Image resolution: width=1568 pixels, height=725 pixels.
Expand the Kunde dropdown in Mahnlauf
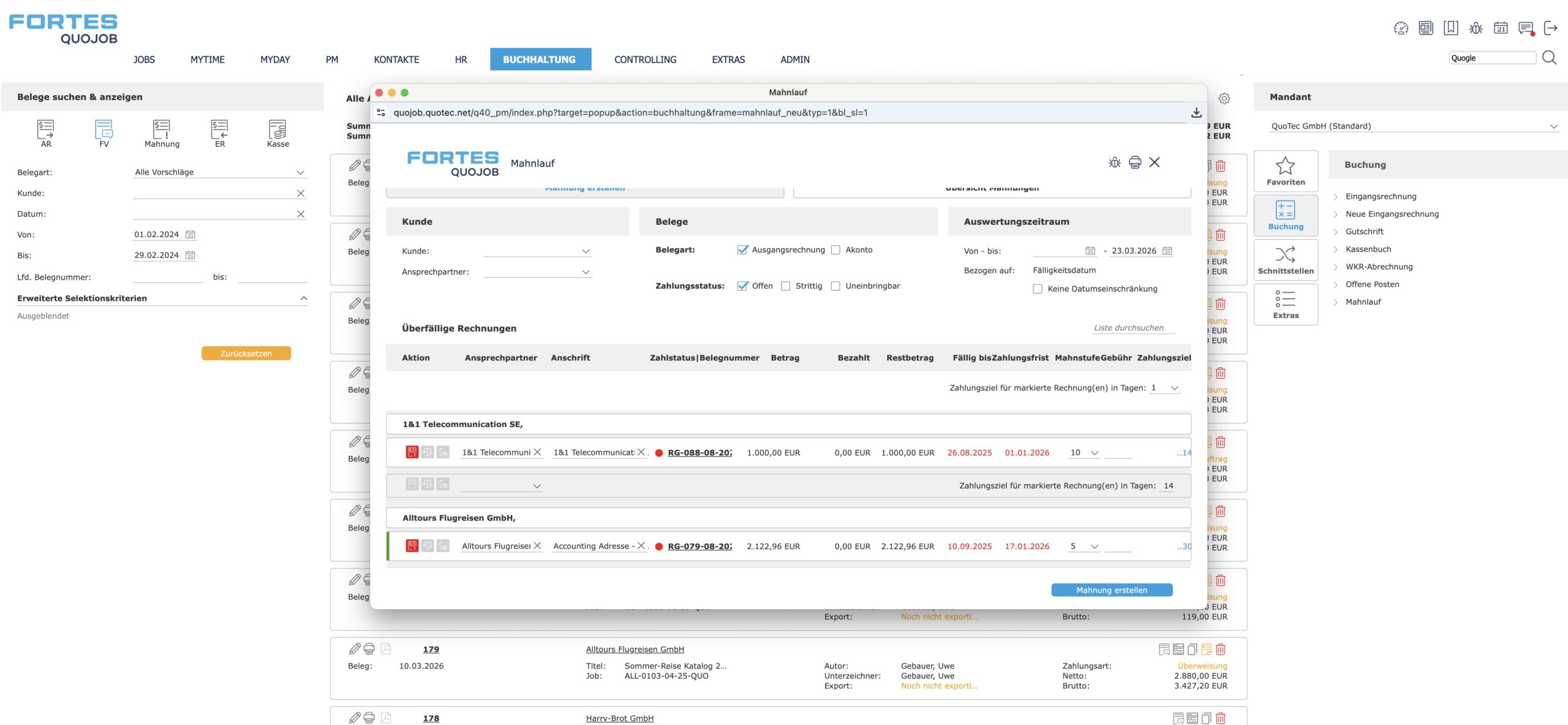point(537,251)
